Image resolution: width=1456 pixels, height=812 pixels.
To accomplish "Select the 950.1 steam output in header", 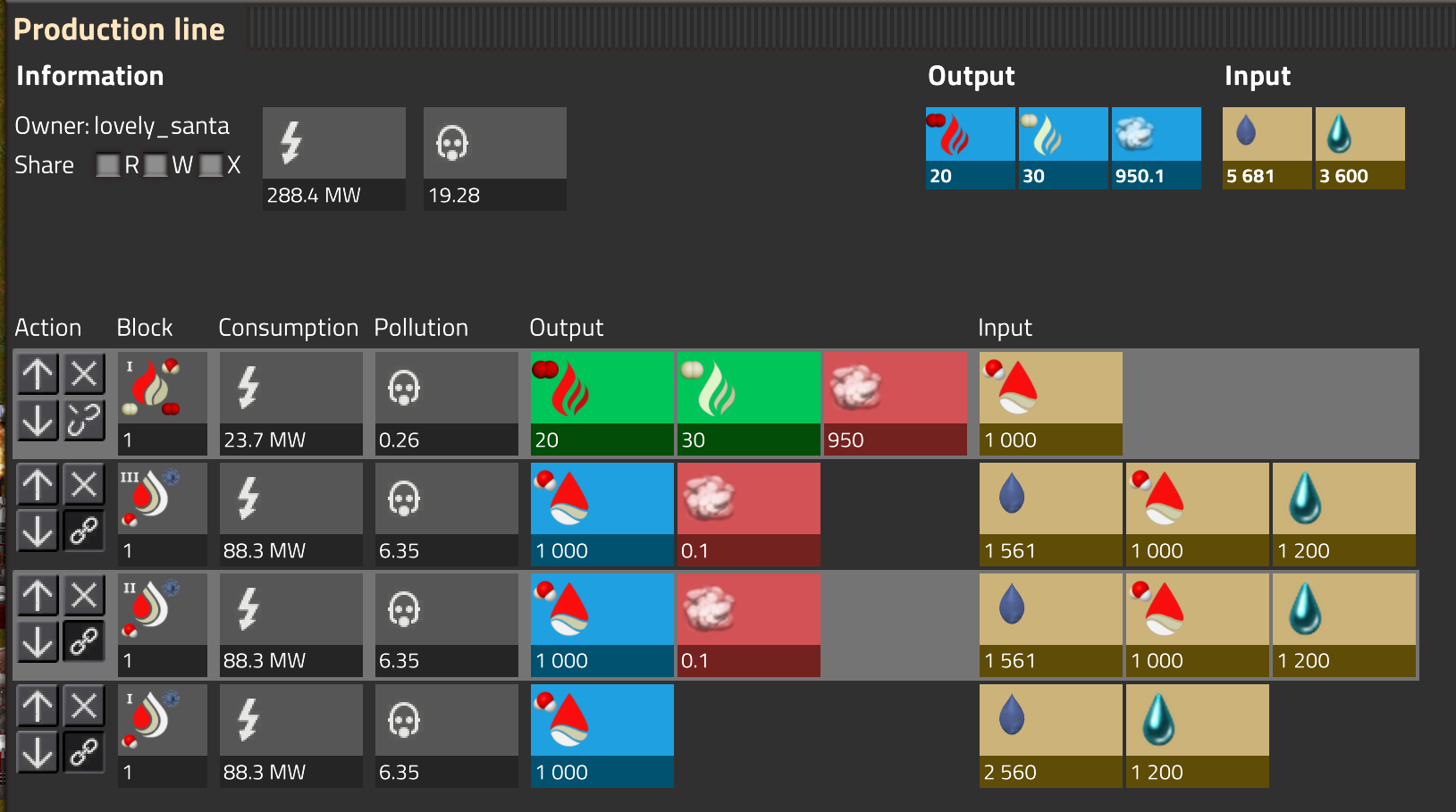I will click(1156, 147).
